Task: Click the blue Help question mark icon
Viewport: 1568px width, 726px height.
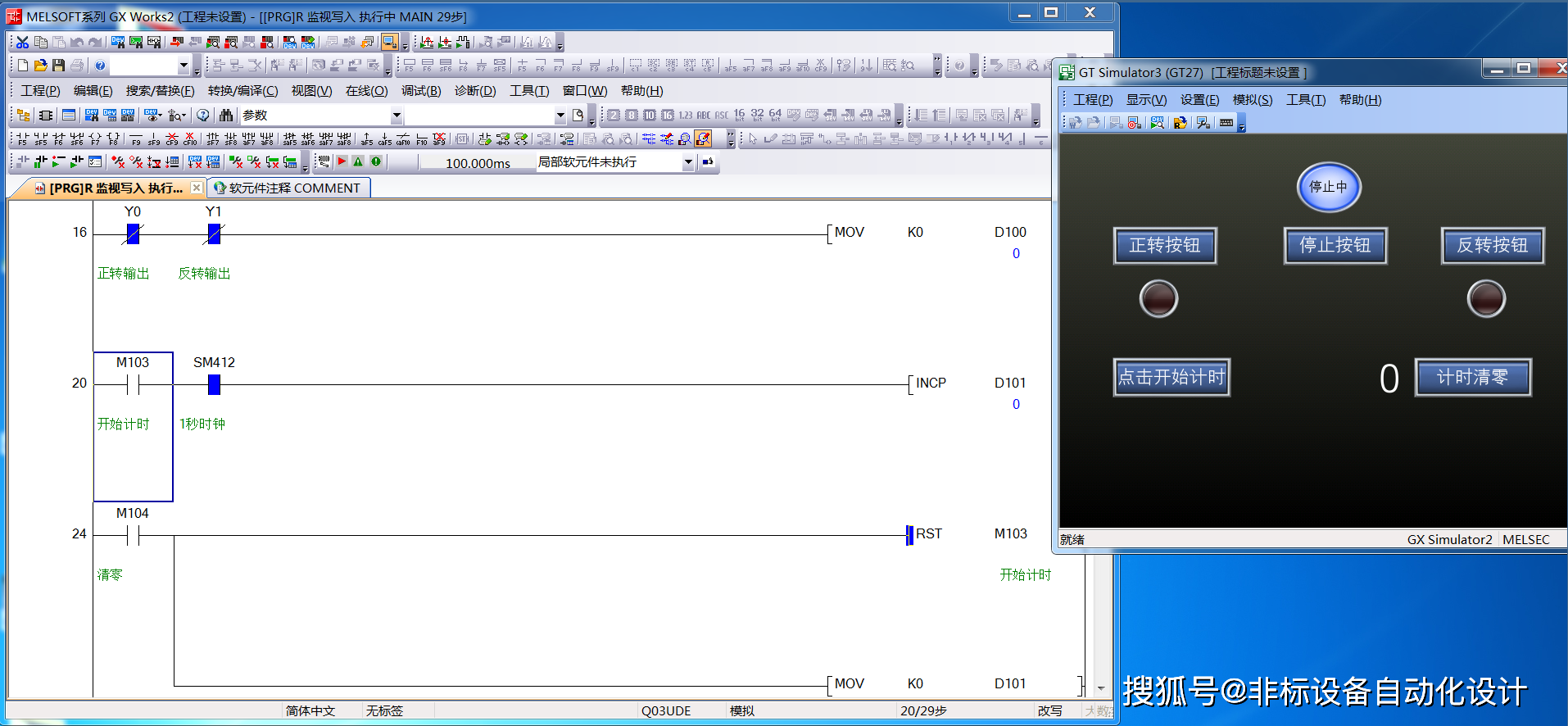Action: (100, 65)
